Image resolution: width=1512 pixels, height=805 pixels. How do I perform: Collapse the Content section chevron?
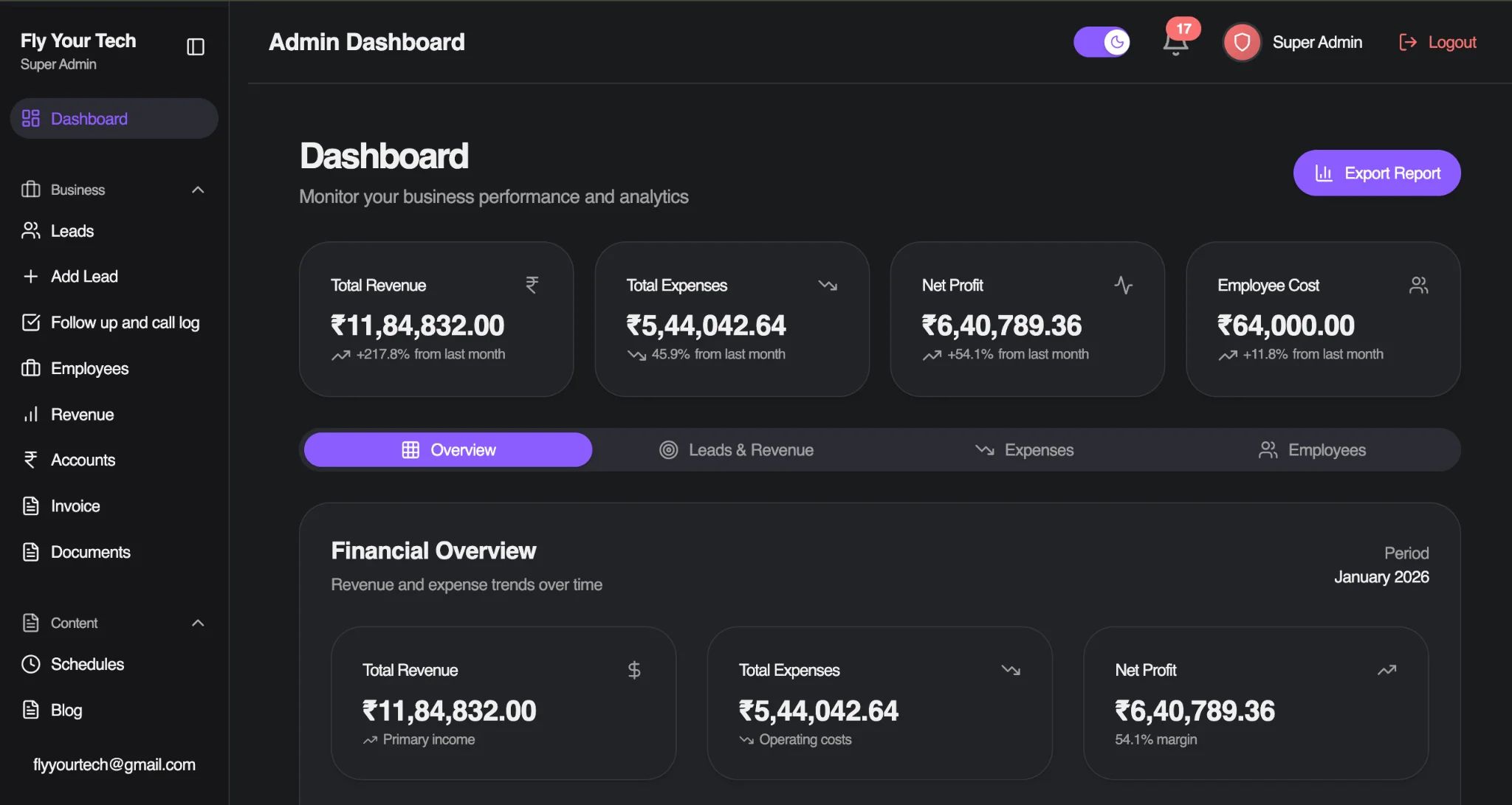(197, 623)
